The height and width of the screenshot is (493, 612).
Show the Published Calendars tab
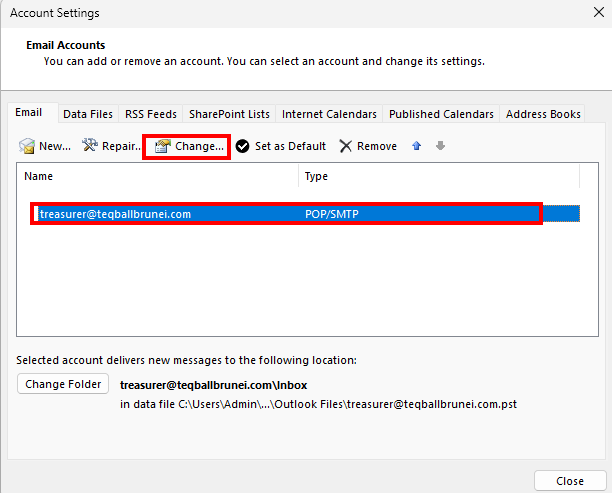(441, 114)
